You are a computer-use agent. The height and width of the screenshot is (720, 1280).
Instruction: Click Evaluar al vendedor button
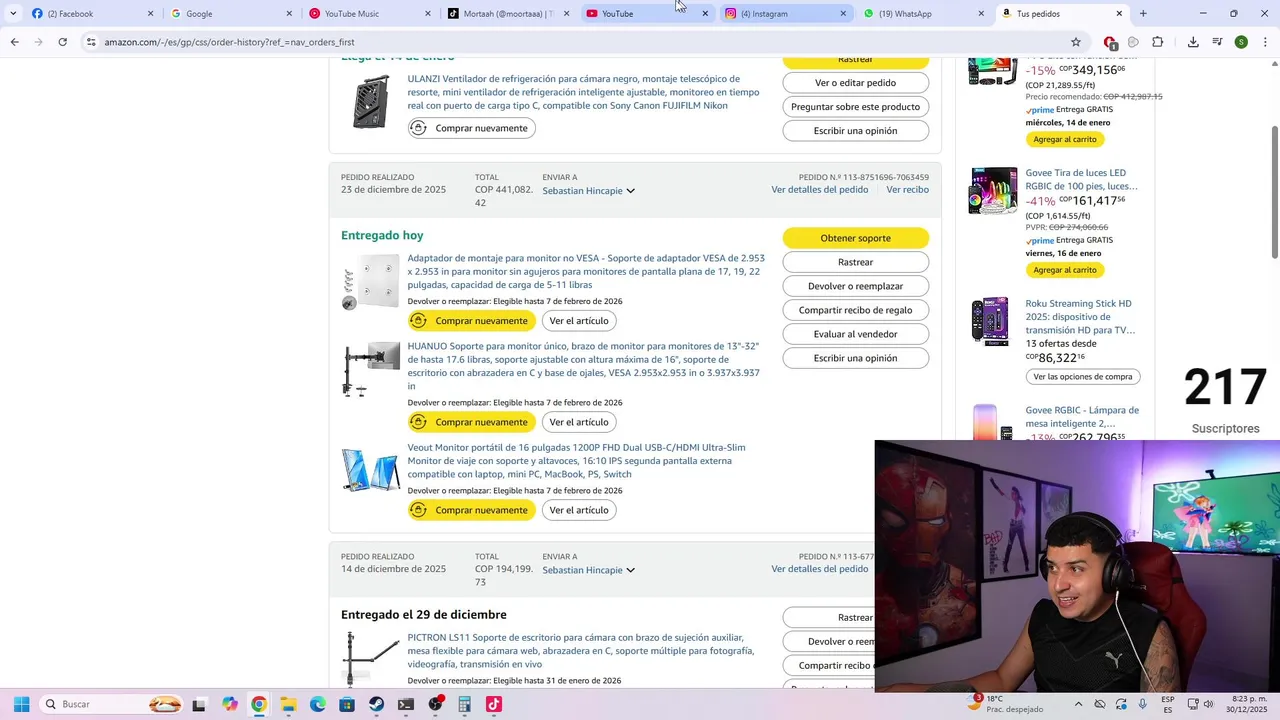tap(855, 334)
